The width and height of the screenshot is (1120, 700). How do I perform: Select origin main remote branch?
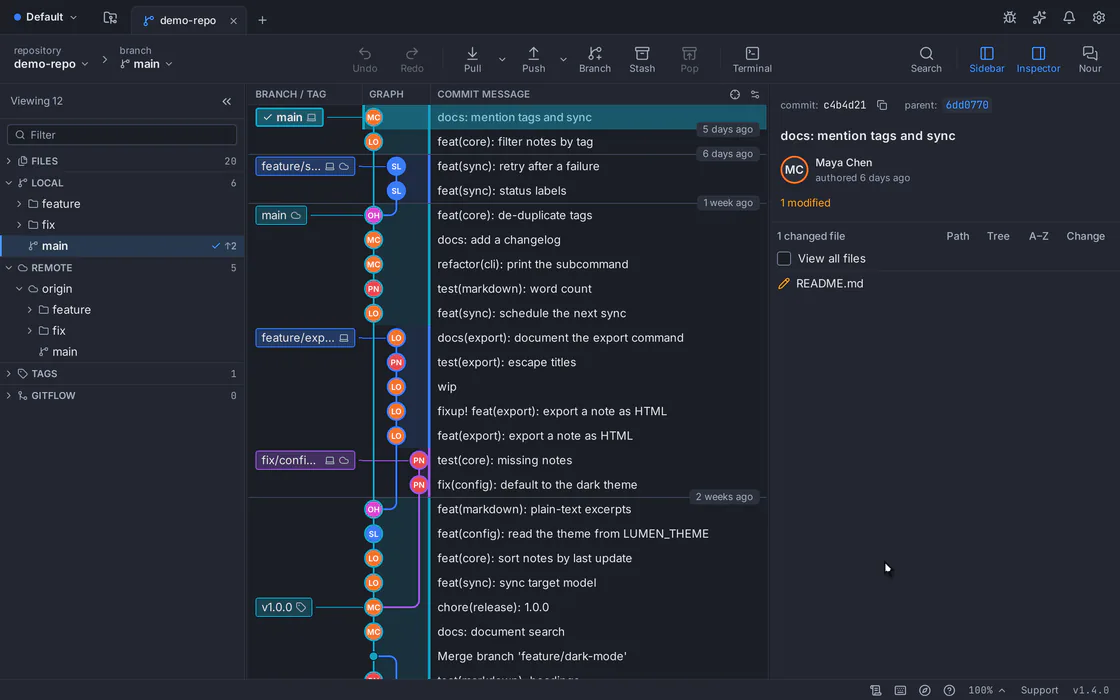122,351
